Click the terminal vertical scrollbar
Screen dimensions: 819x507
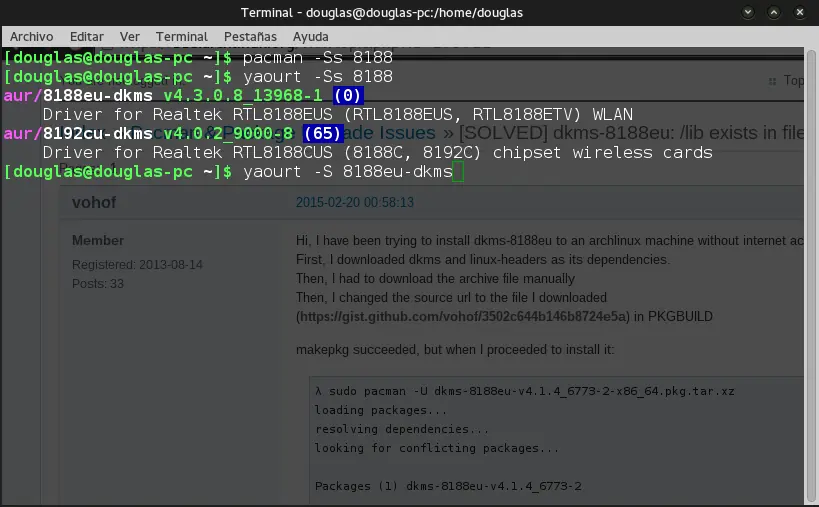(x=811, y=275)
